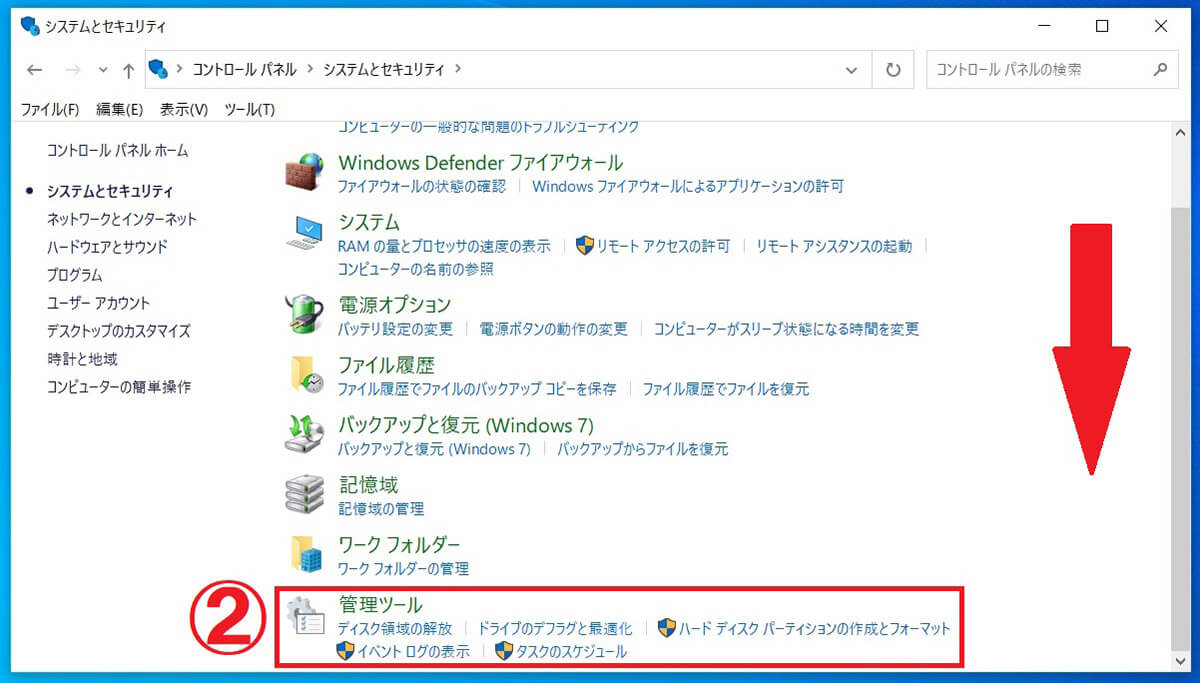Viewport: 1200px width, 683px height.
Task: Open 電源オプション heading link
Action: [x=395, y=304]
